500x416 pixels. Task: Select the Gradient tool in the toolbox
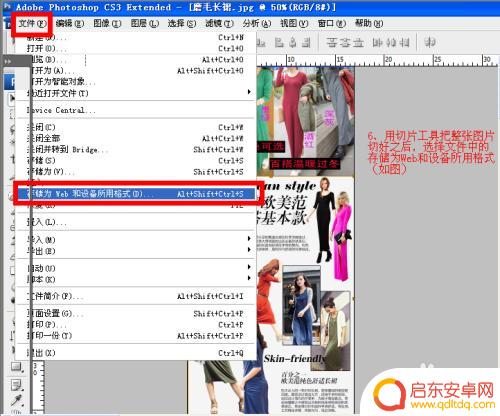click(16, 367)
